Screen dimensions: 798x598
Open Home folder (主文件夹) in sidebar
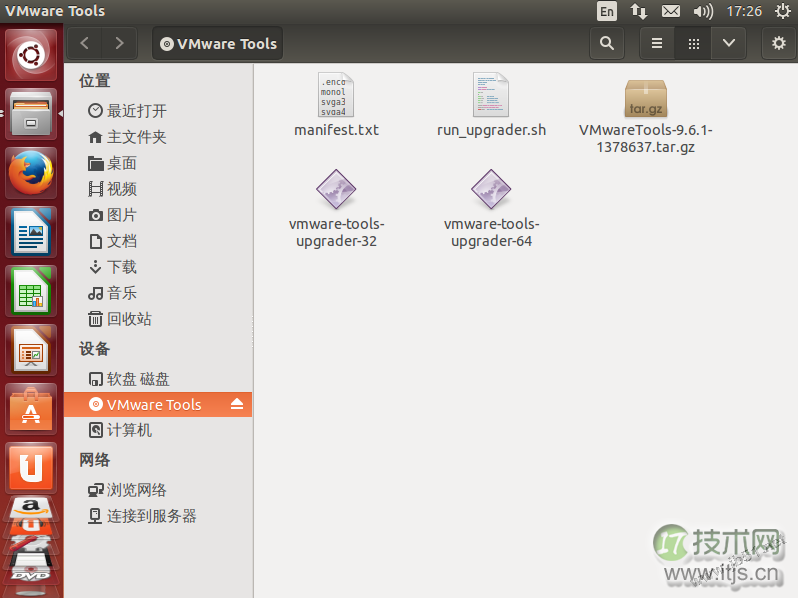coord(158,136)
